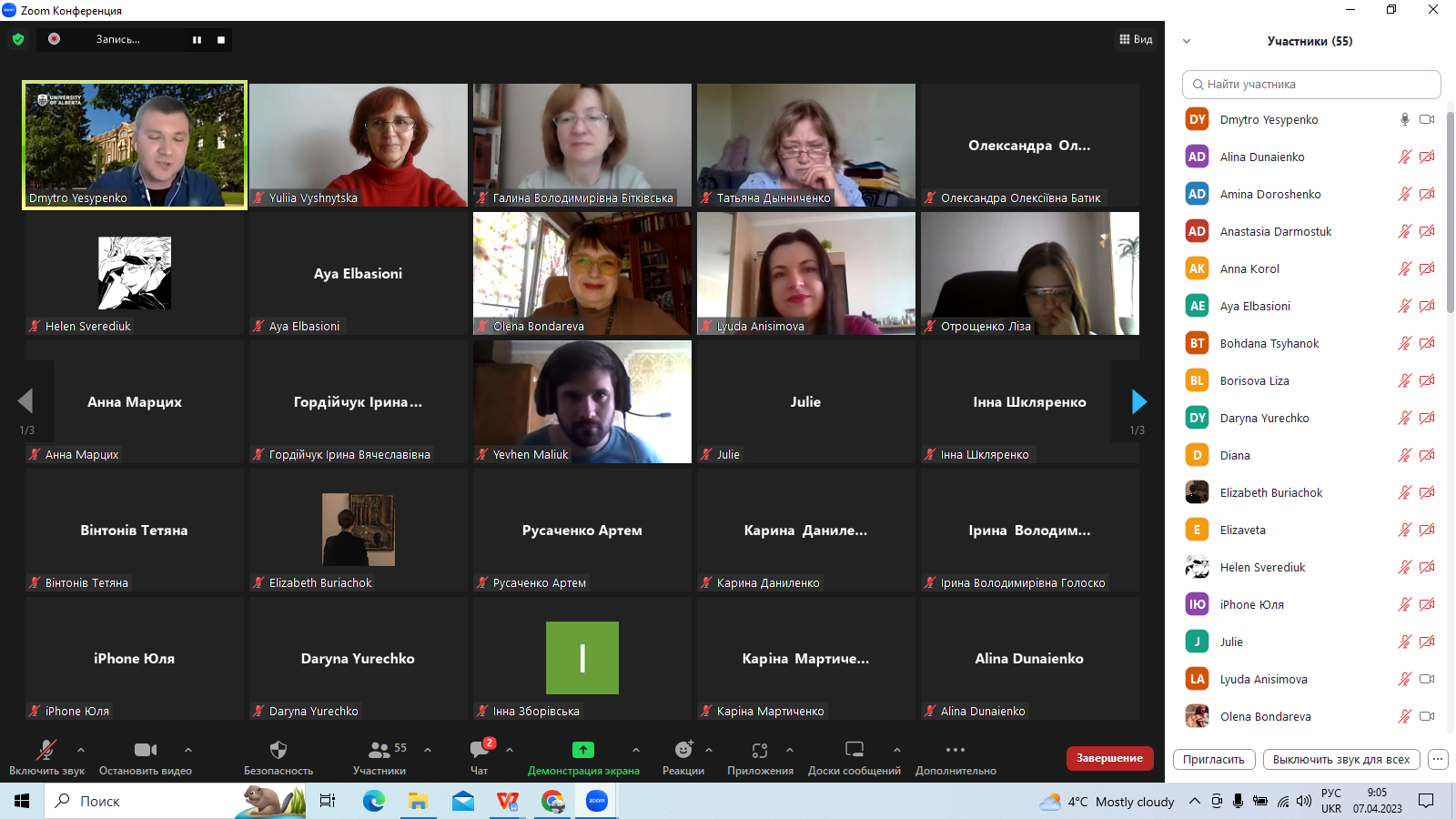This screenshot has width=1456, height=819.
Task: Expand audio options arrow next to microphone
Action: click(x=81, y=750)
